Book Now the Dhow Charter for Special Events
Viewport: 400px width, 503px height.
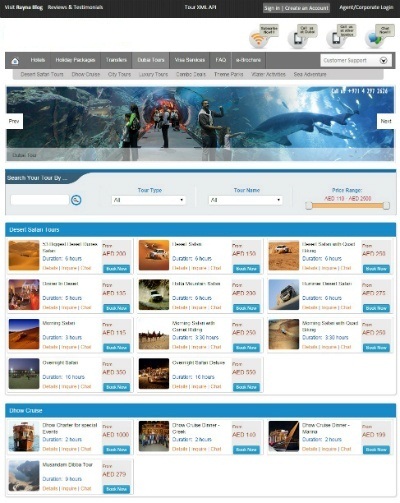(116, 450)
